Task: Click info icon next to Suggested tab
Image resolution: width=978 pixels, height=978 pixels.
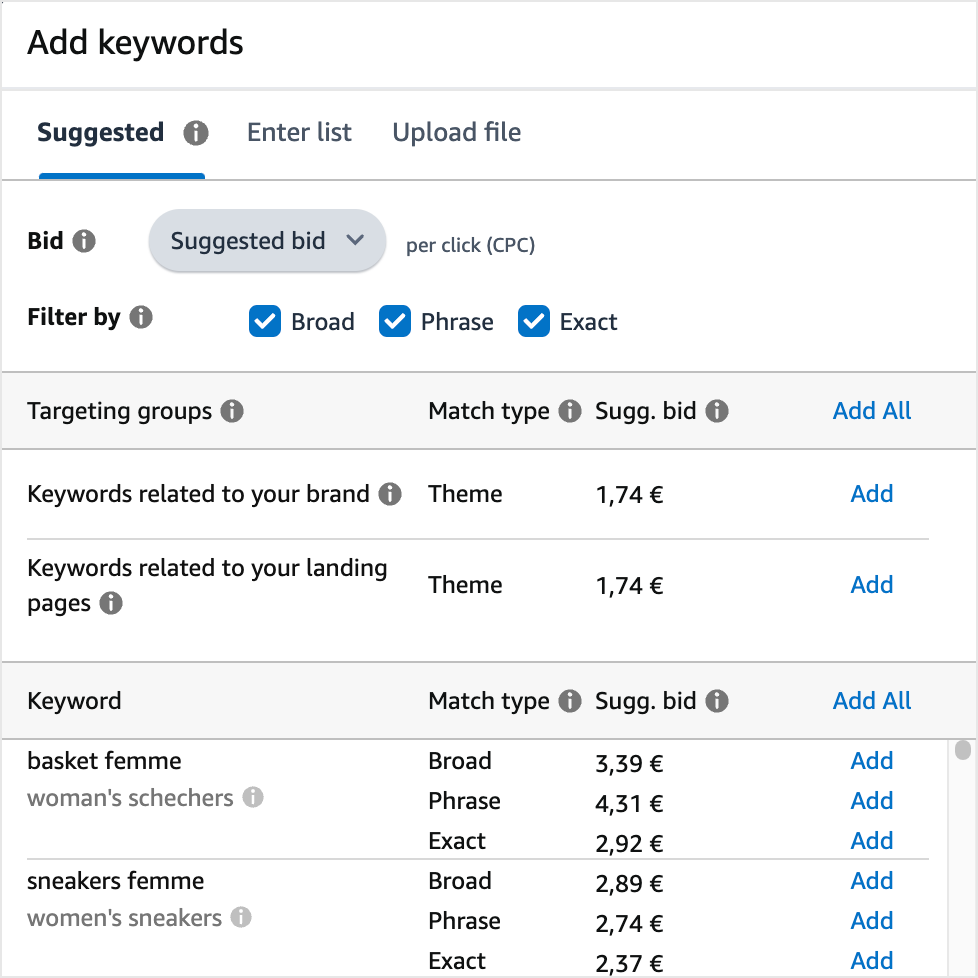Action: 196,133
